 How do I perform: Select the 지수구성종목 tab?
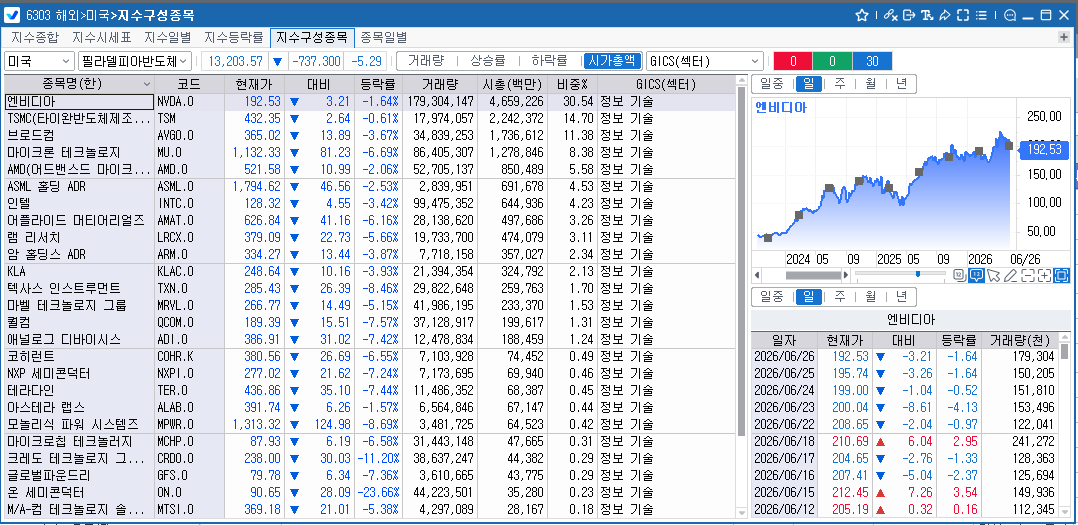312,37
